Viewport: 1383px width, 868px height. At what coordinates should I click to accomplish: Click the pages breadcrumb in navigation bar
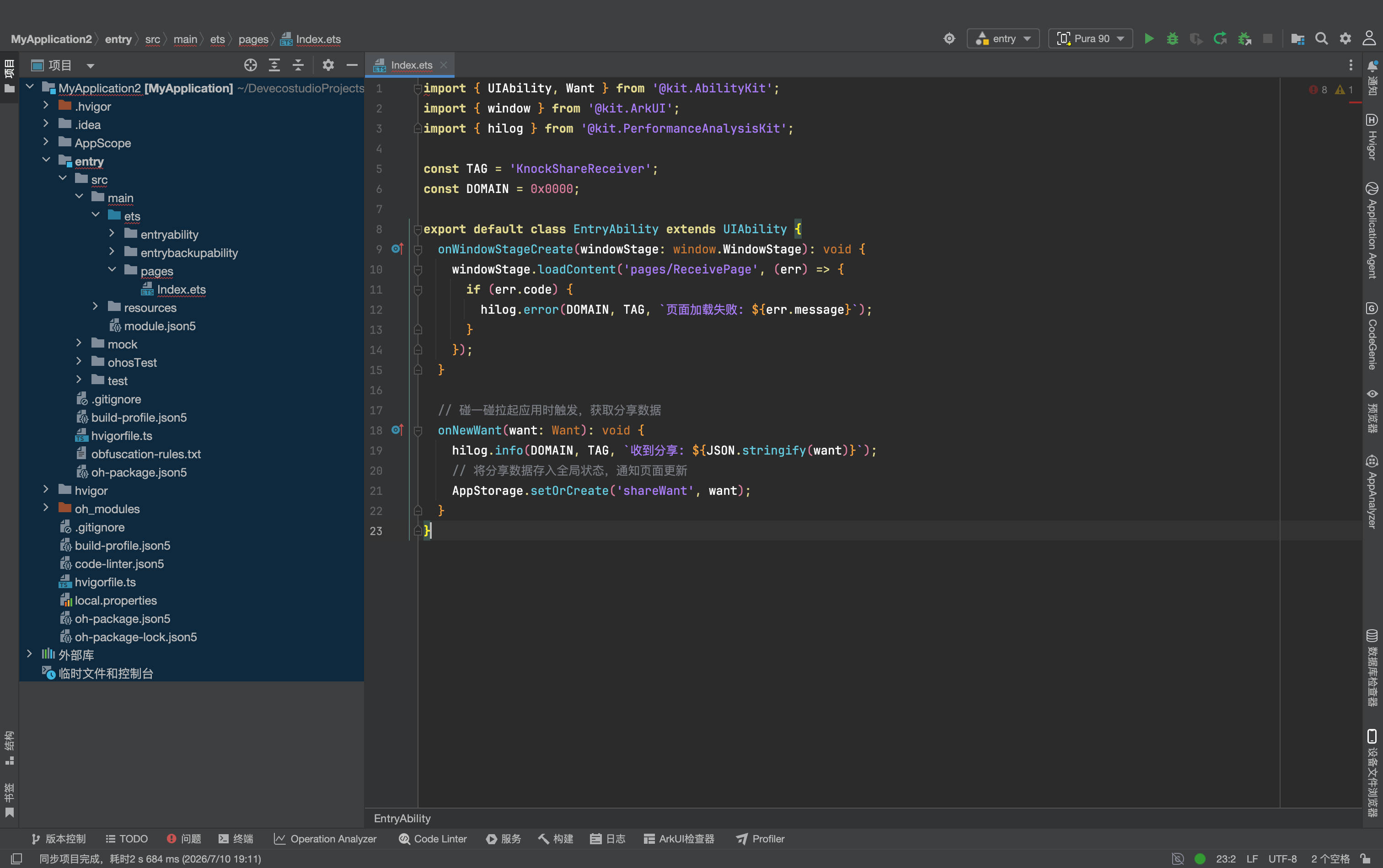pyautogui.click(x=253, y=39)
